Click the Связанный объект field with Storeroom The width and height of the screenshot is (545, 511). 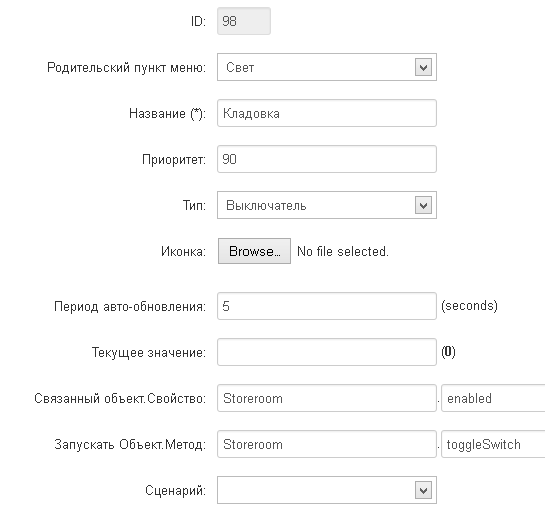coord(327,398)
